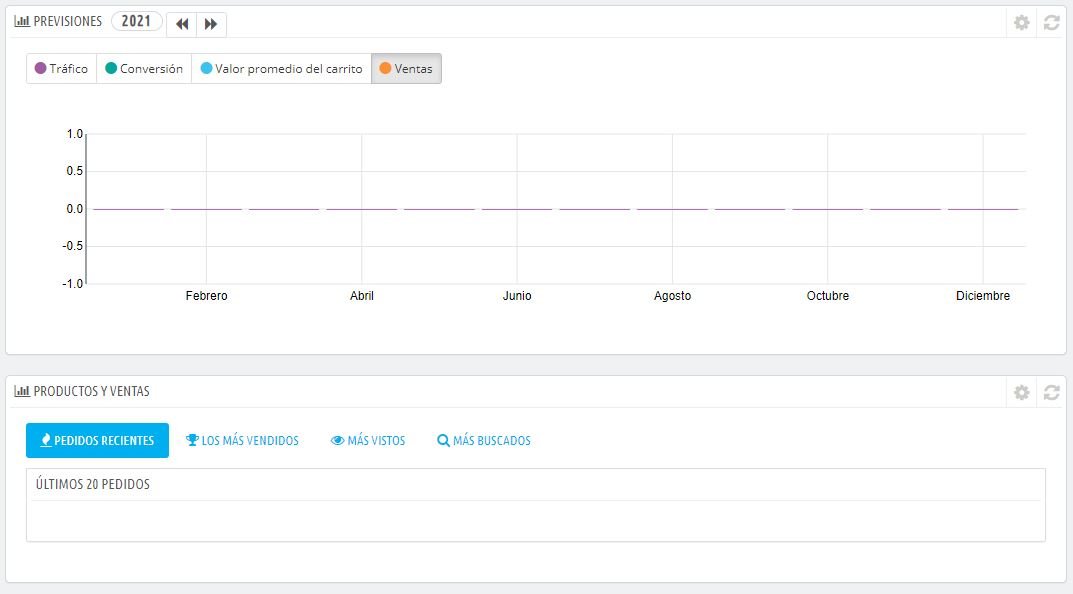Screen dimensions: 1073x594
Task: Open Previsiones panel settings gear
Action: pos(1022,23)
